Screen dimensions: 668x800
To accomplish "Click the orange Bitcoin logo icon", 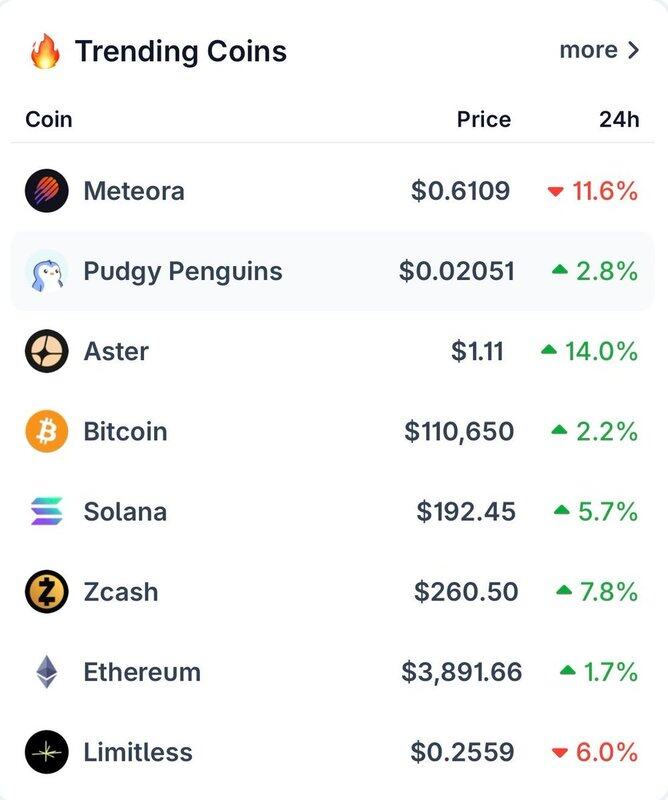I will click(x=46, y=432).
